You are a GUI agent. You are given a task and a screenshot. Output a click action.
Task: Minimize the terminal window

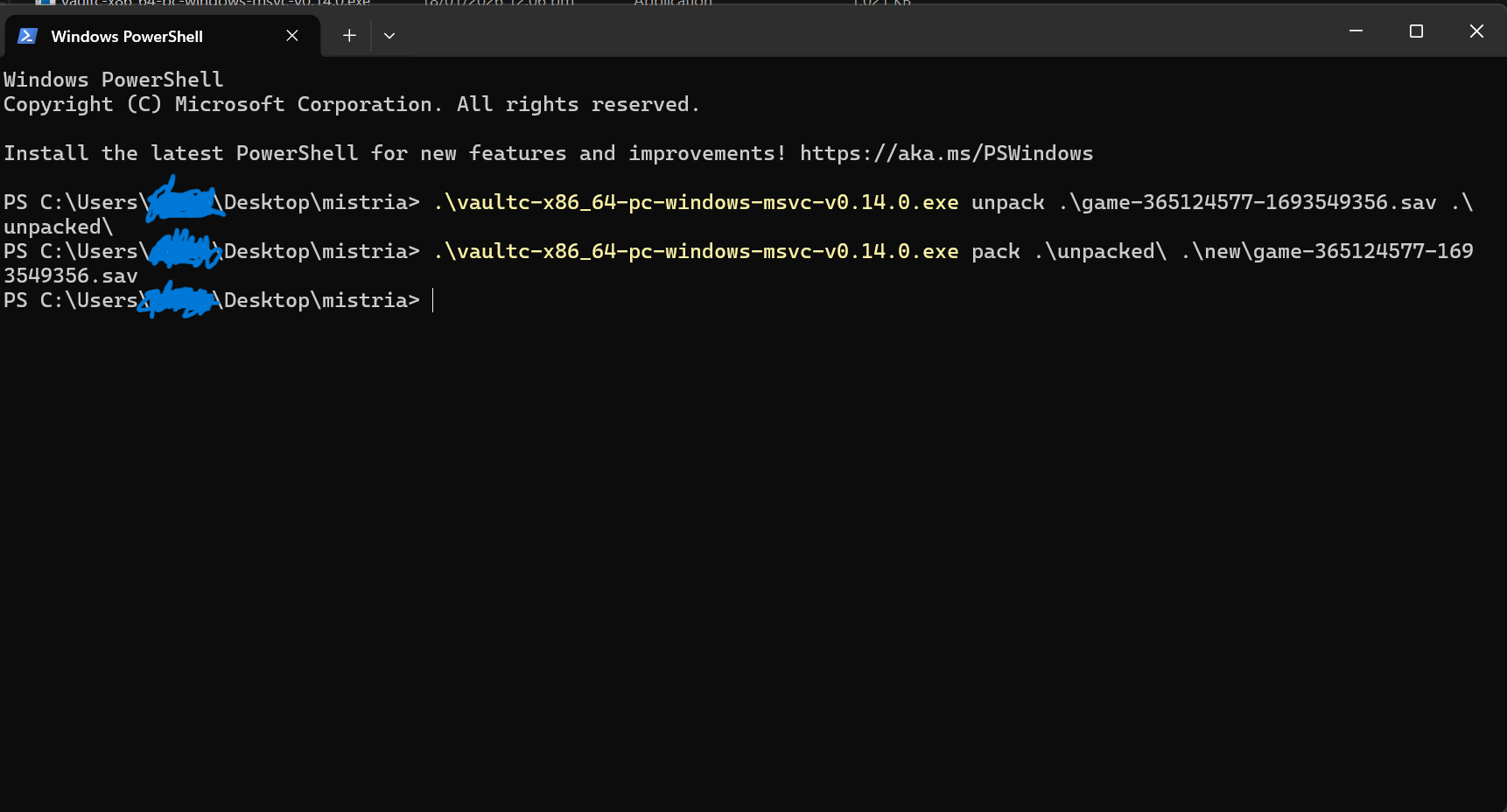point(1356,31)
